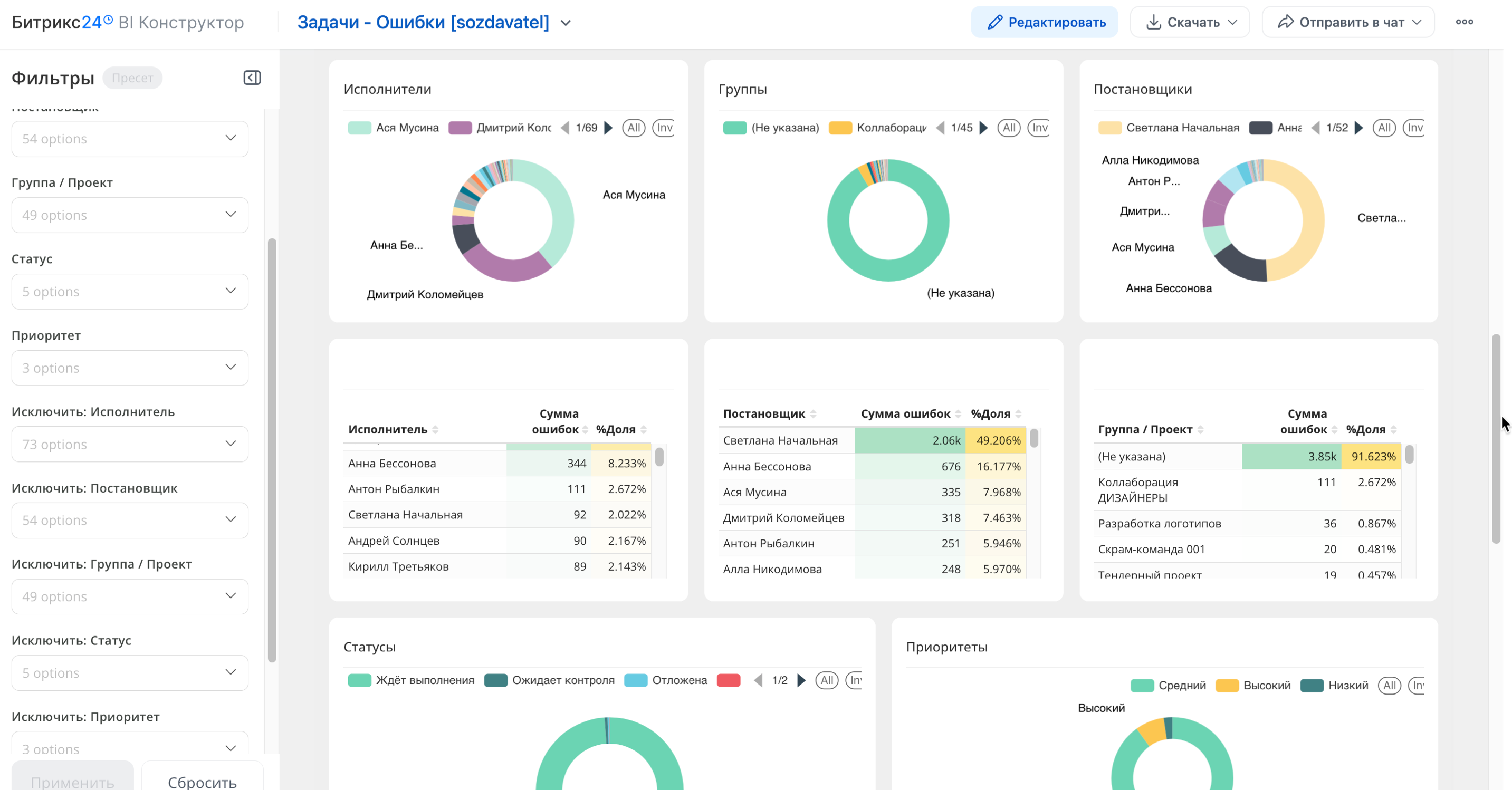This screenshot has width=1512, height=790.
Task: Sort table by Исполнитель column
Action: point(435,430)
